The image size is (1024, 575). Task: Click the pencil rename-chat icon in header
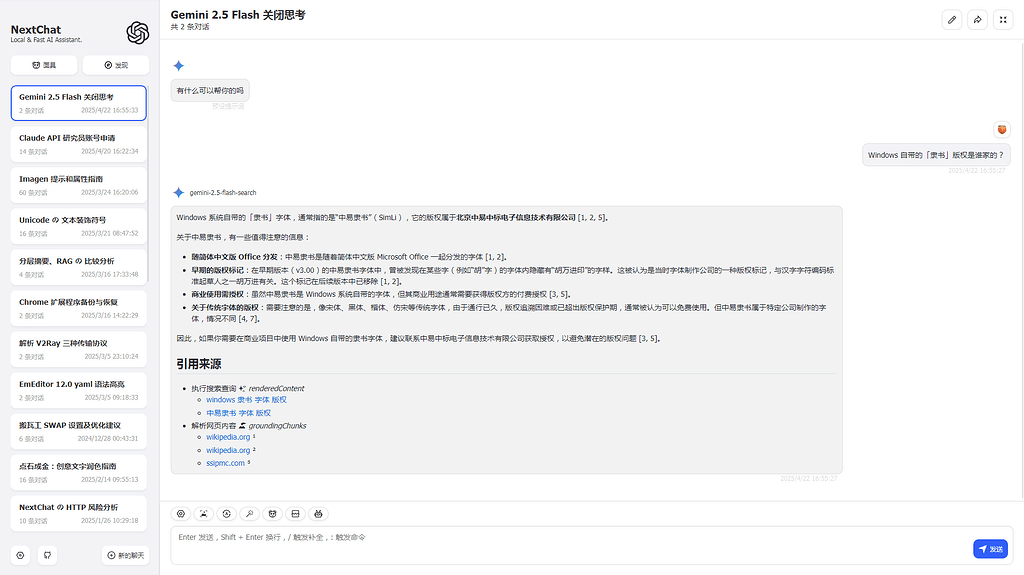point(952,20)
